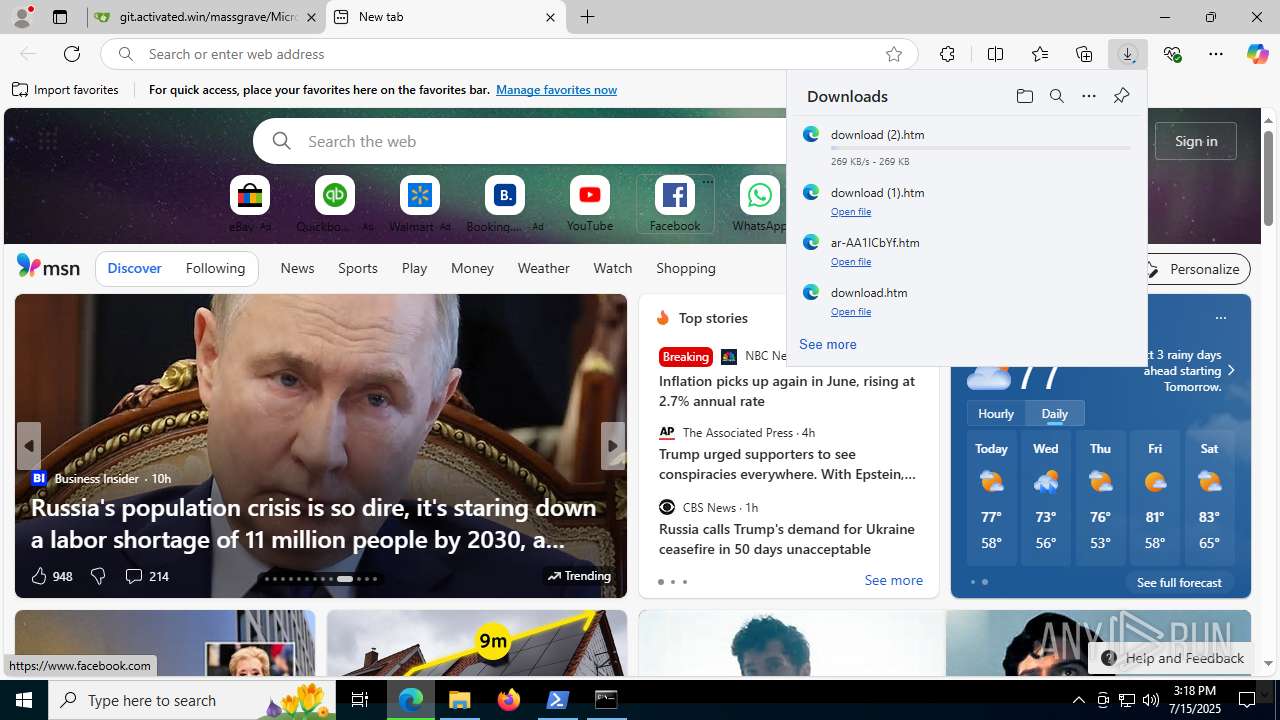
Task: Open the Sports section
Action: click(358, 268)
